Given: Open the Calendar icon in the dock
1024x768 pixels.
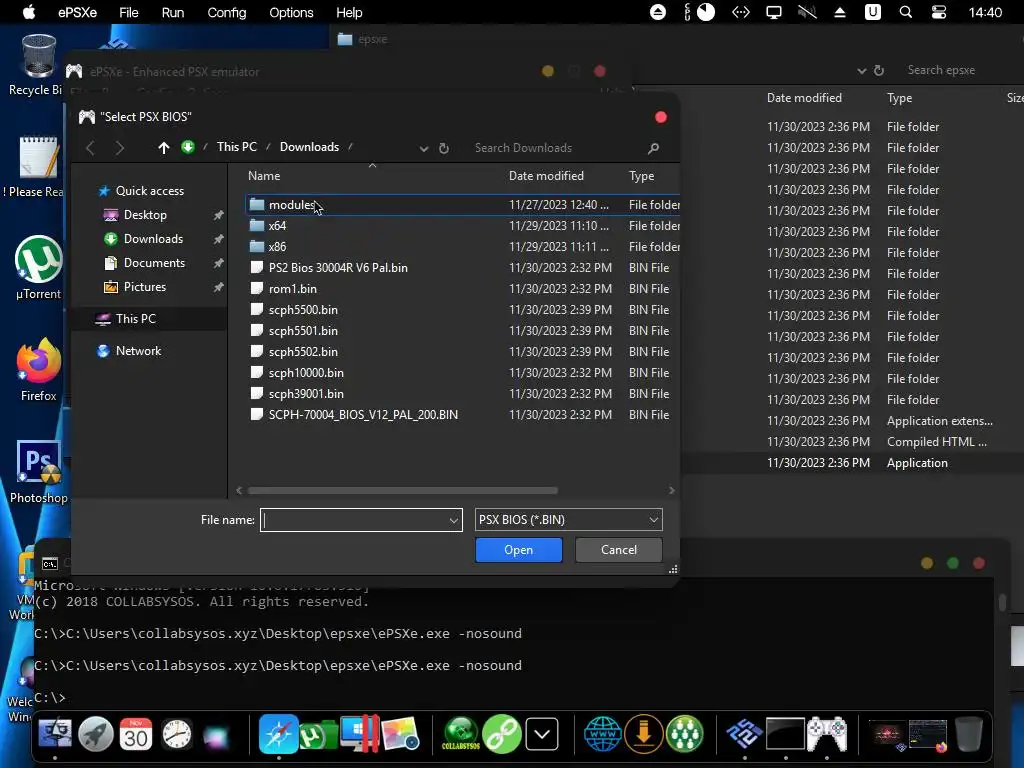Looking at the screenshot, I should (136, 735).
